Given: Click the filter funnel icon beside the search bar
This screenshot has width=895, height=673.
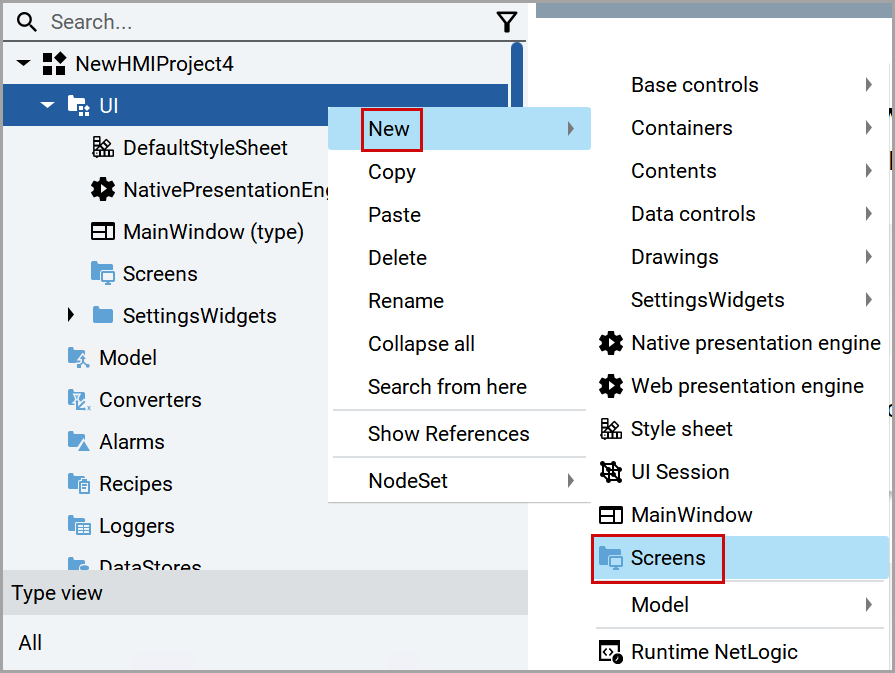Looking at the screenshot, I should (x=507, y=22).
